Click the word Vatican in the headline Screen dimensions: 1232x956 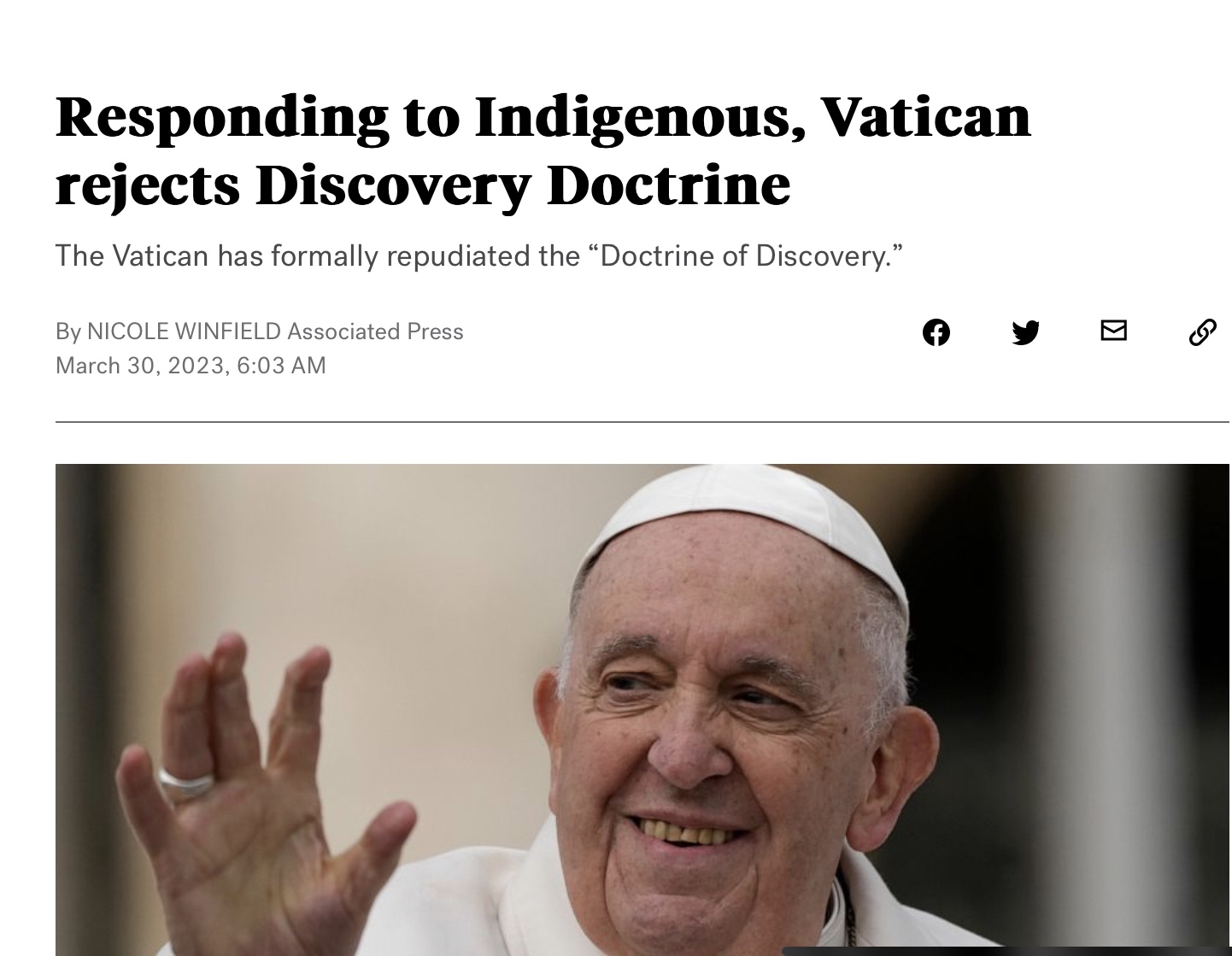[x=926, y=115]
